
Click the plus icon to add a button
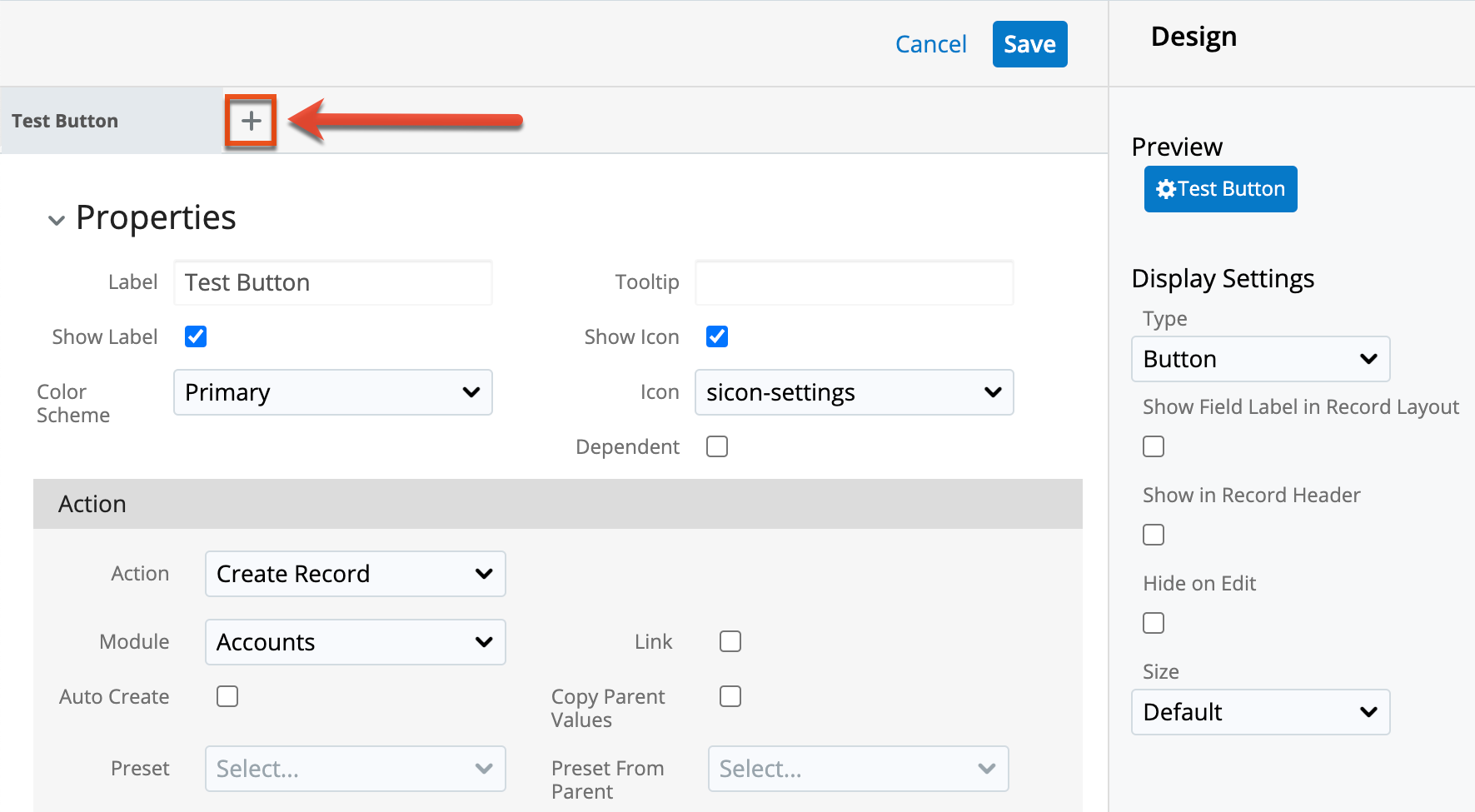pyautogui.click(x=251, y=122)
